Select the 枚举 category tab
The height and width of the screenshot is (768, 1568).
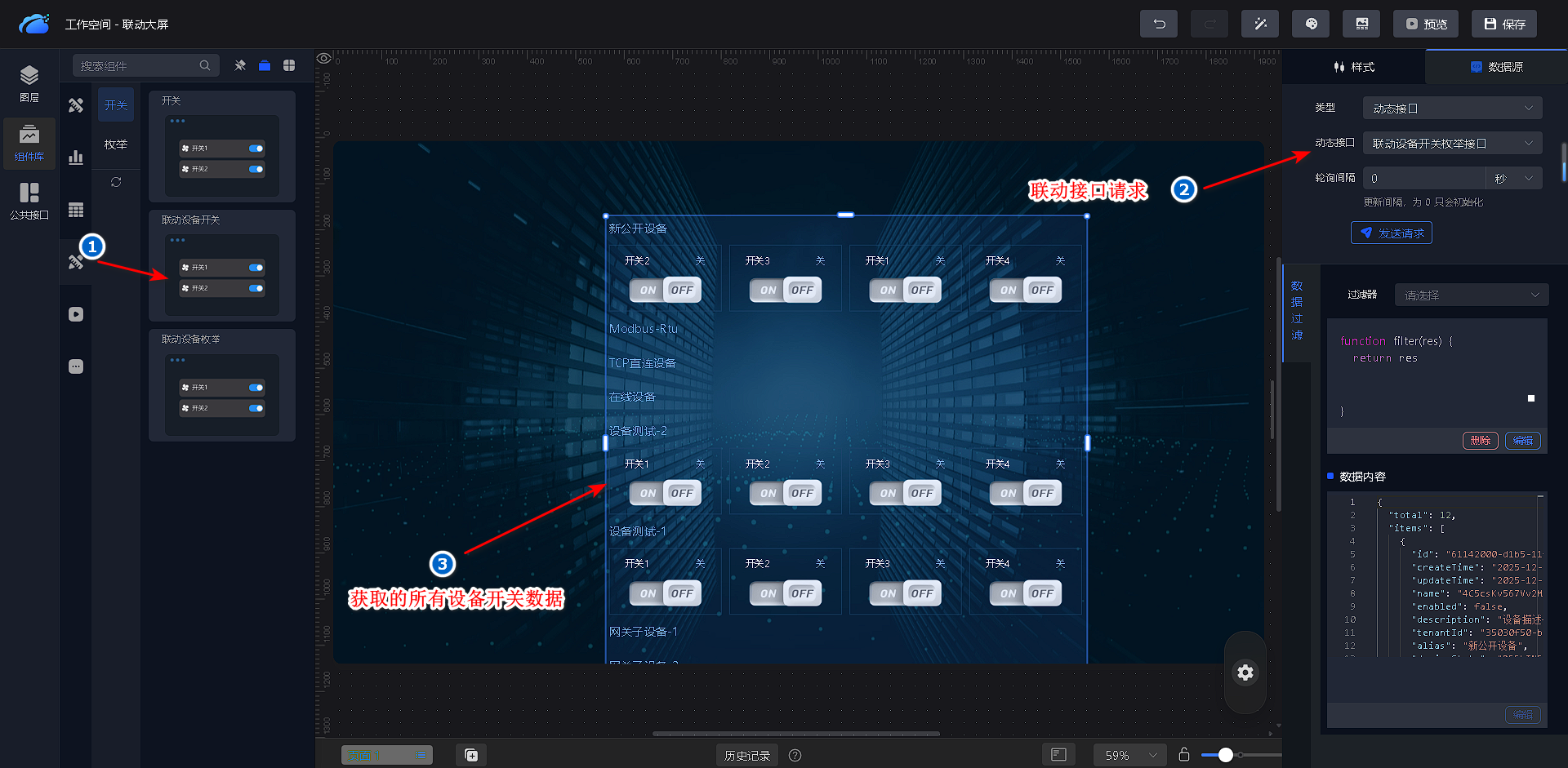pos(116,144)
